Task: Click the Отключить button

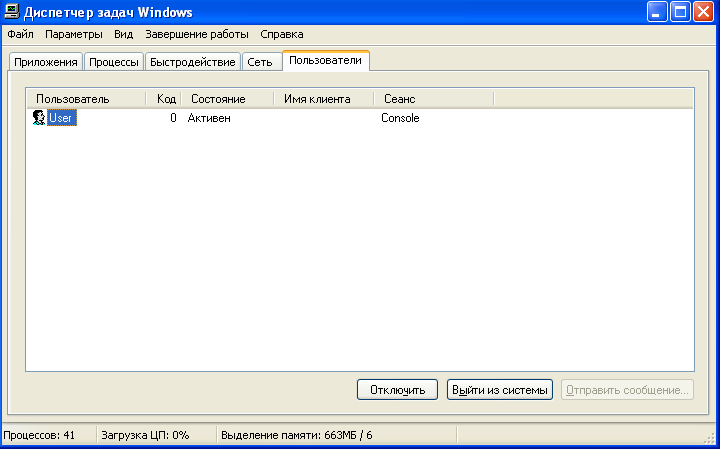Action: point(397,390)
